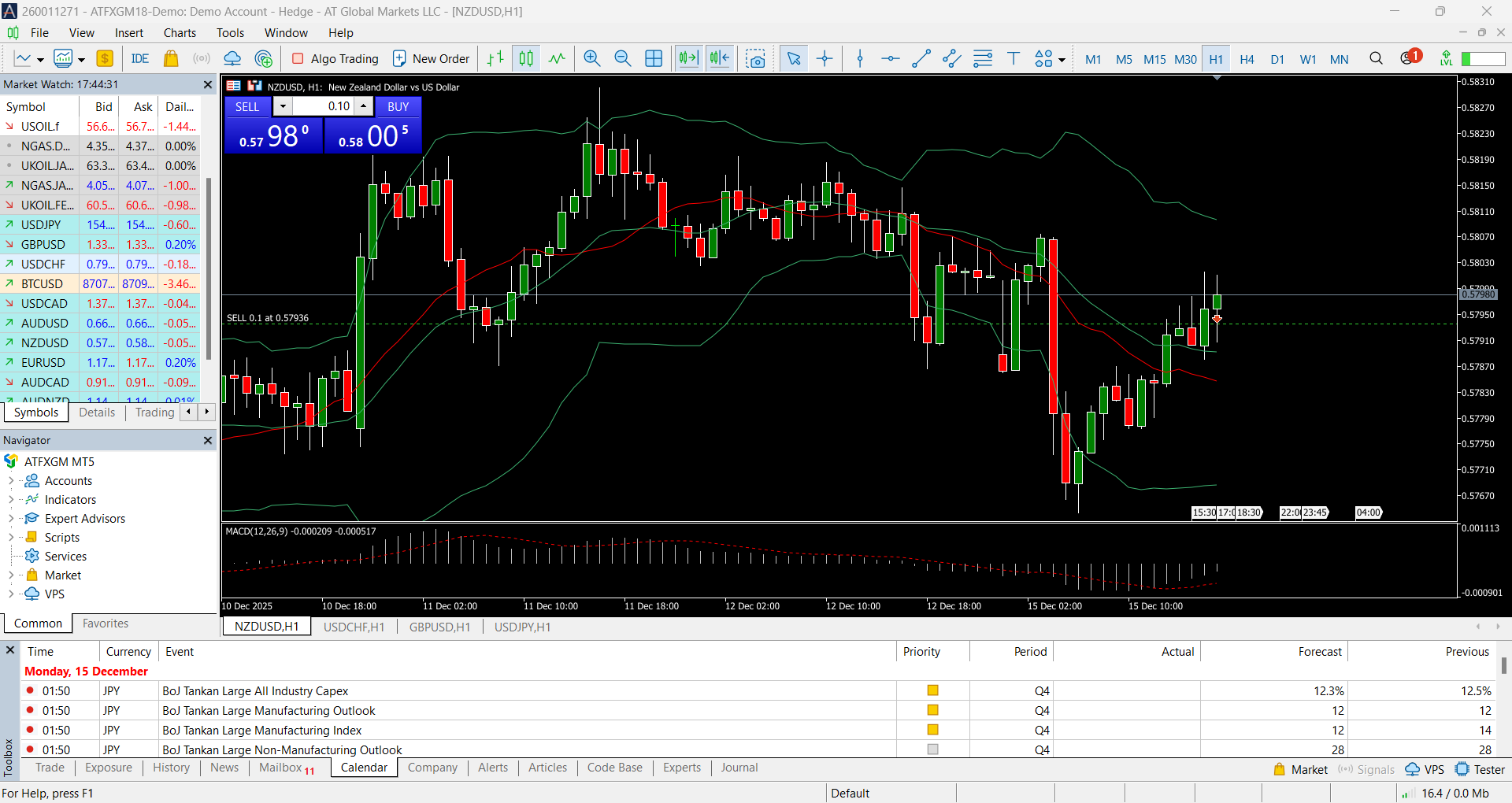Open the Tester button in status area

[1480, 769]
